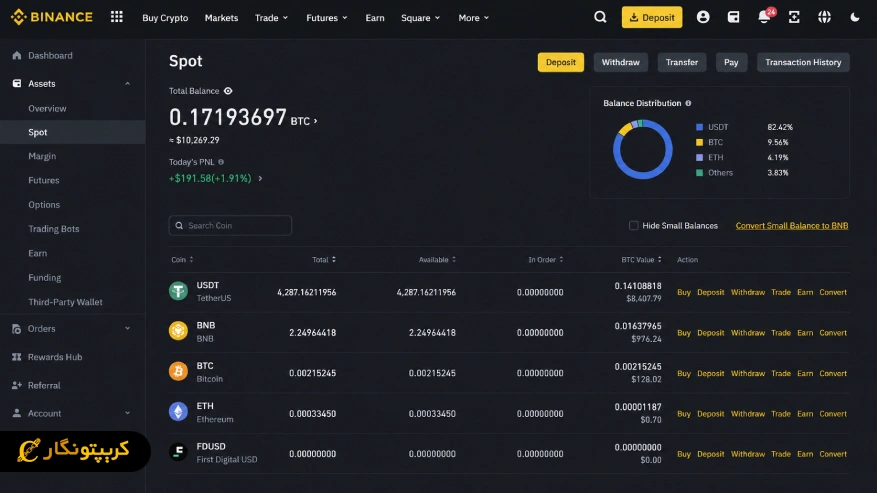This screenshot has width=877, height=493.
Task: Click the USDT coin icon
Action: [178, 291]
